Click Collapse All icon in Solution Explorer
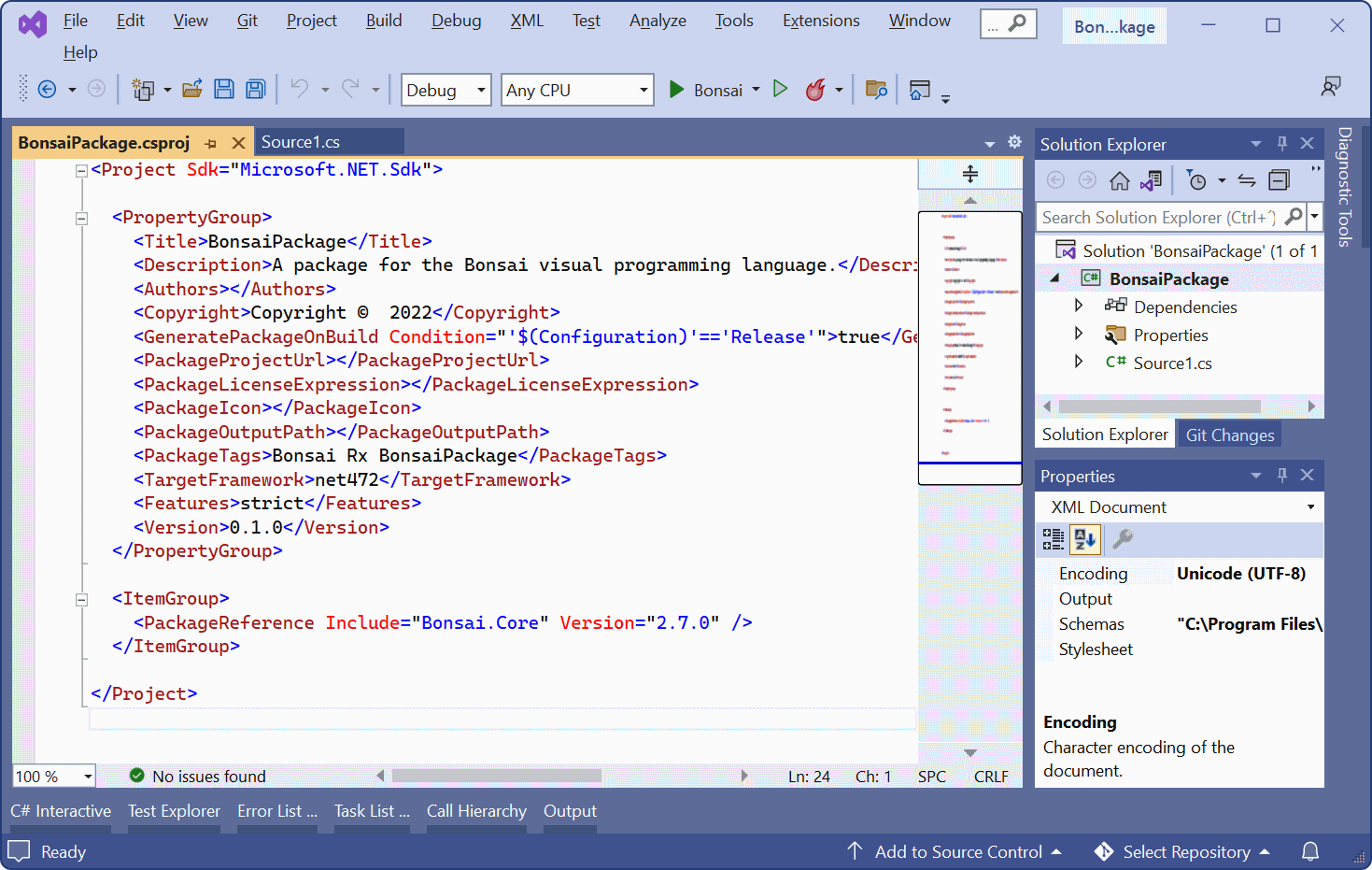1372x870 pixels. click(x=1279, y=180)
